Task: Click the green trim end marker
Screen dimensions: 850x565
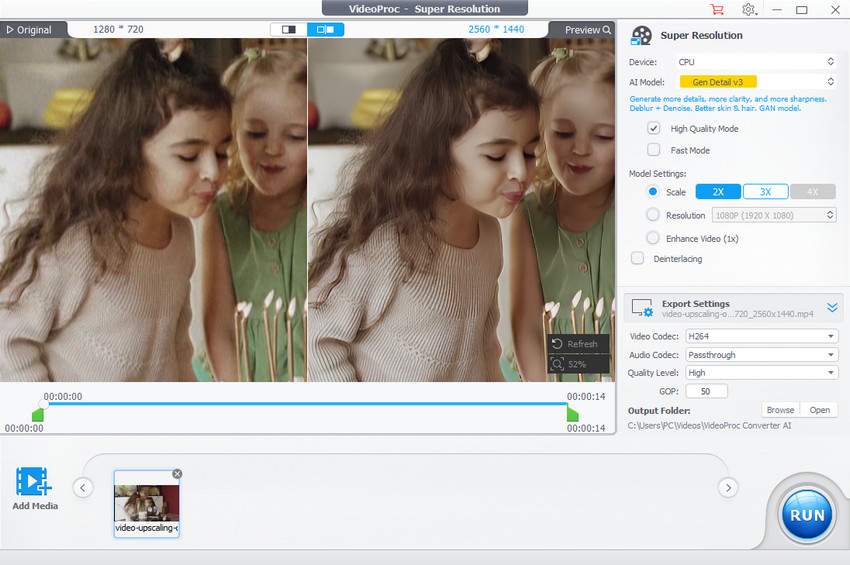Action: (572, 415)
